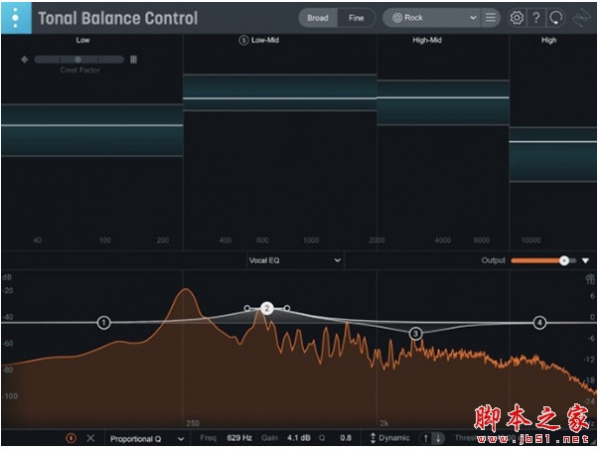Click the diamond icon left of Crest Factor
600x450 pixels.
pyautogui.click(x=25, y=59)
